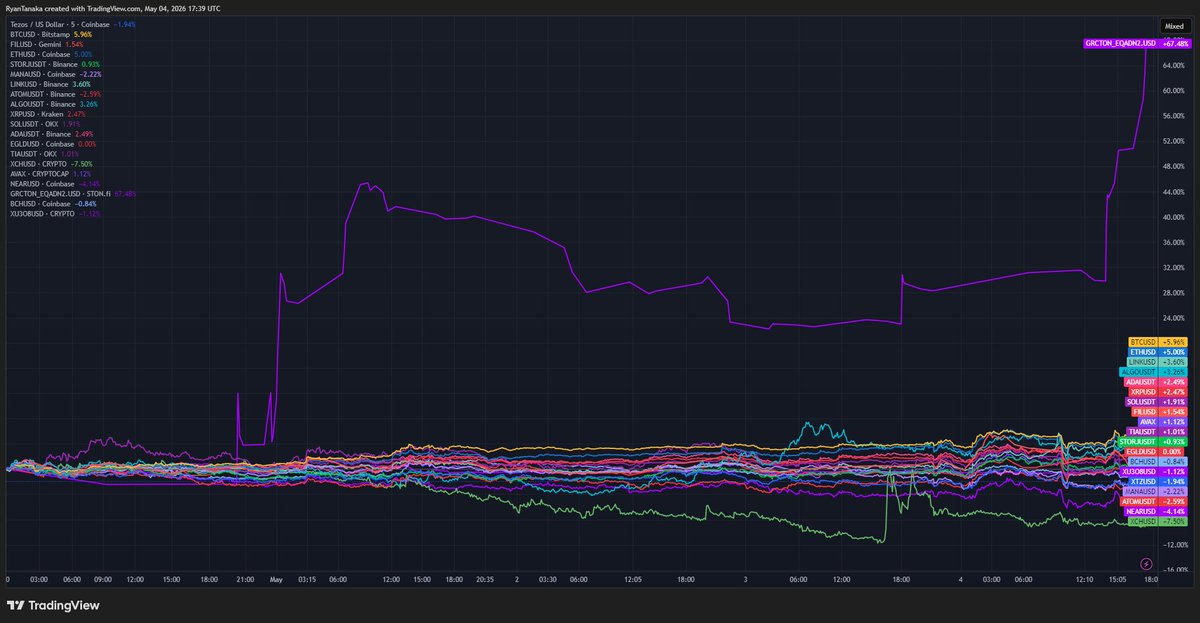Select the ETHUSD · Coinbase legend row
Viewport: 1200px width, 623px height.
(x=51, y=54)
